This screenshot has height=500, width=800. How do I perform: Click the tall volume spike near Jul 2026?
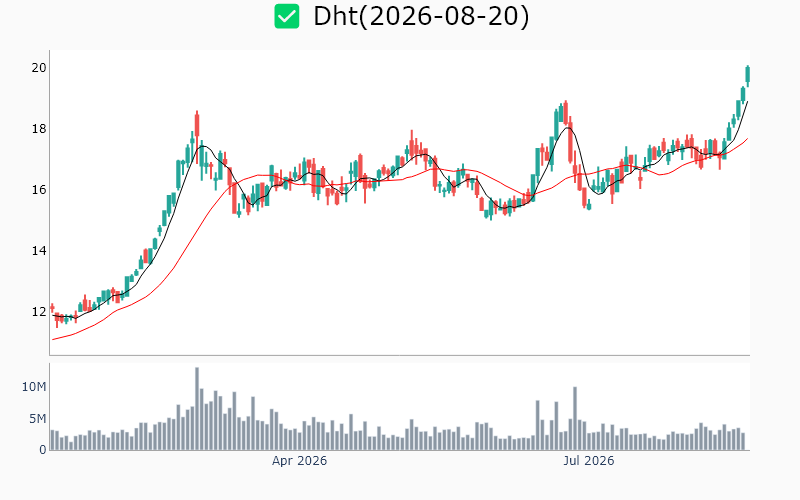click(x=575, y=418)
